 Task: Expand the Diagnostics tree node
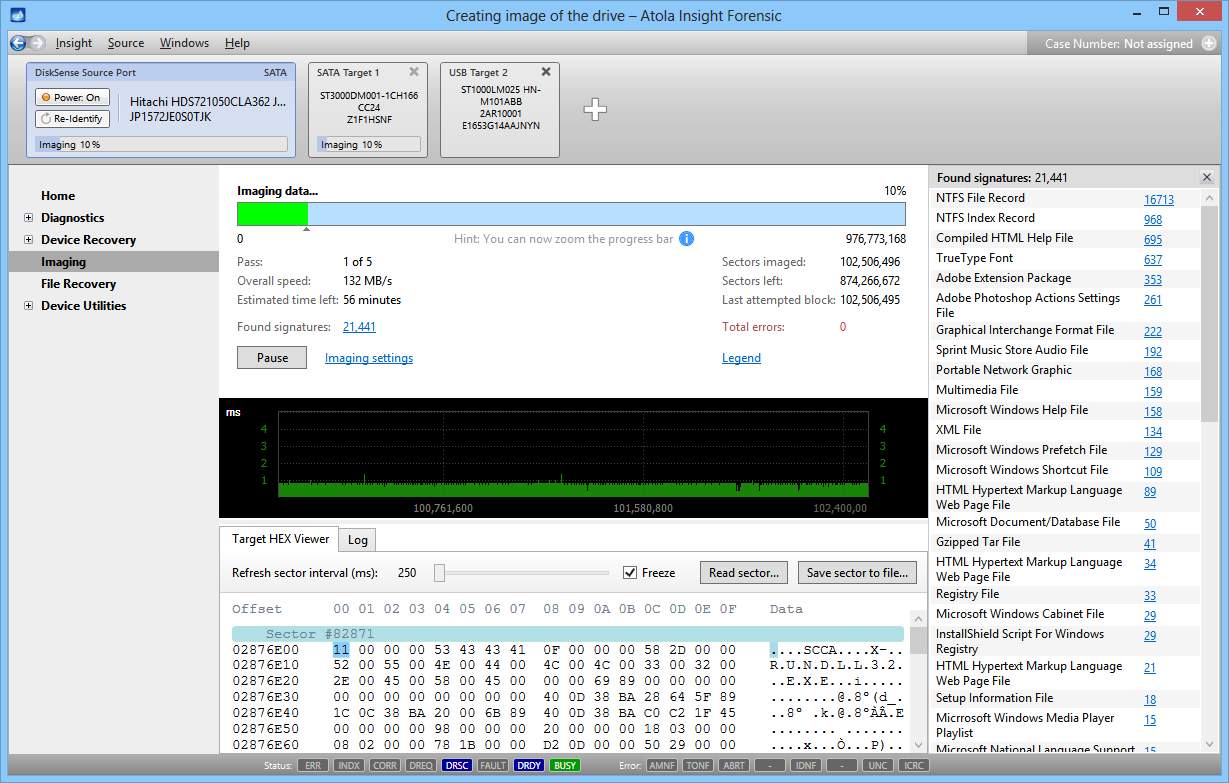[28, 218]
